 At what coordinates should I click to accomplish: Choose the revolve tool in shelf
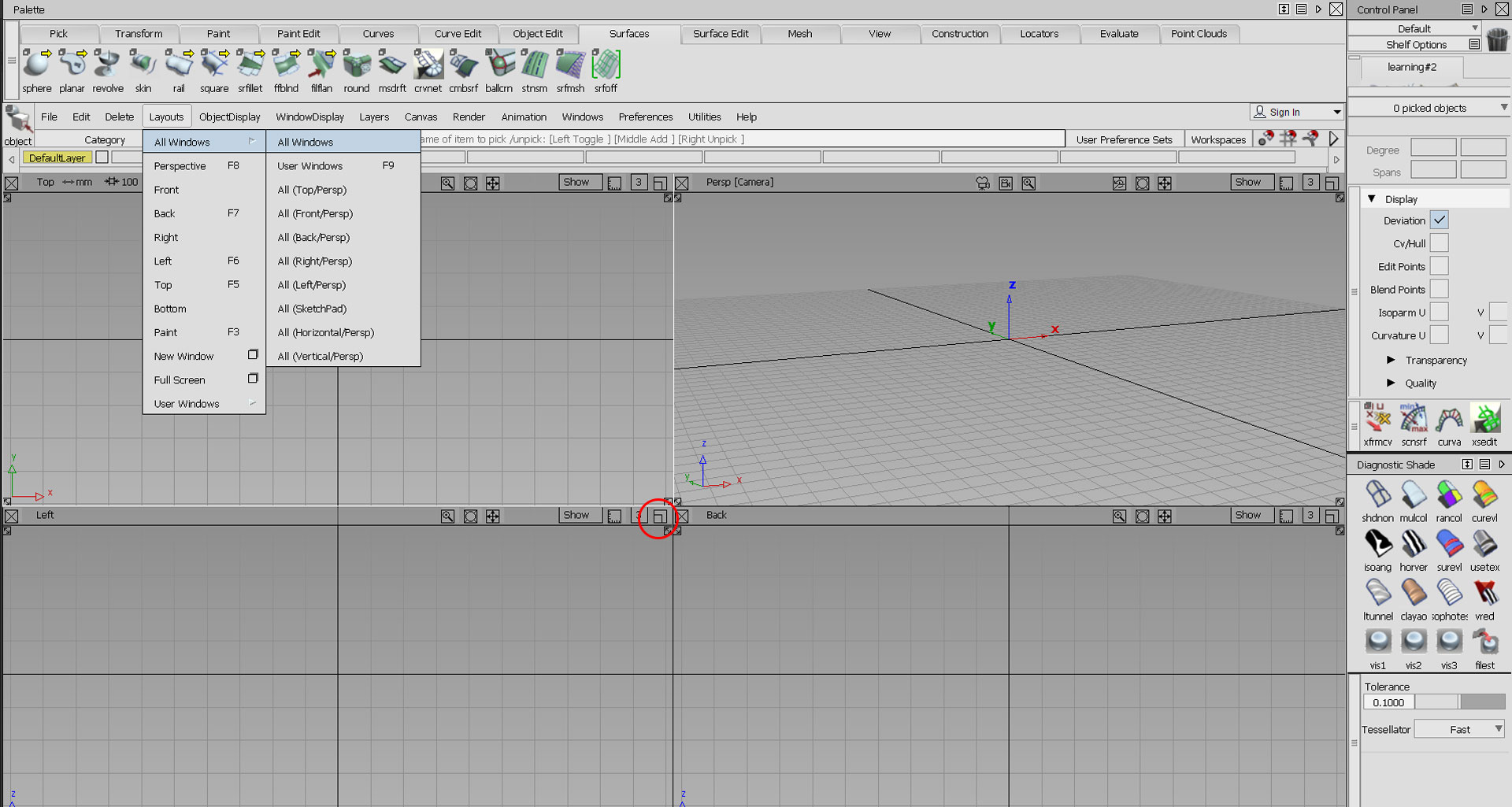click(107, 66)
